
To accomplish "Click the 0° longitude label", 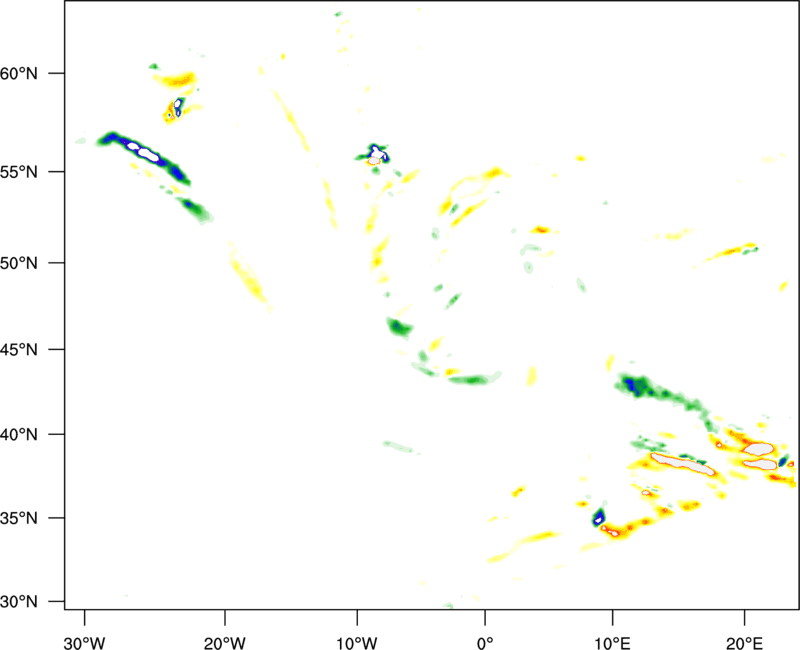I will (x=485, y=643).
